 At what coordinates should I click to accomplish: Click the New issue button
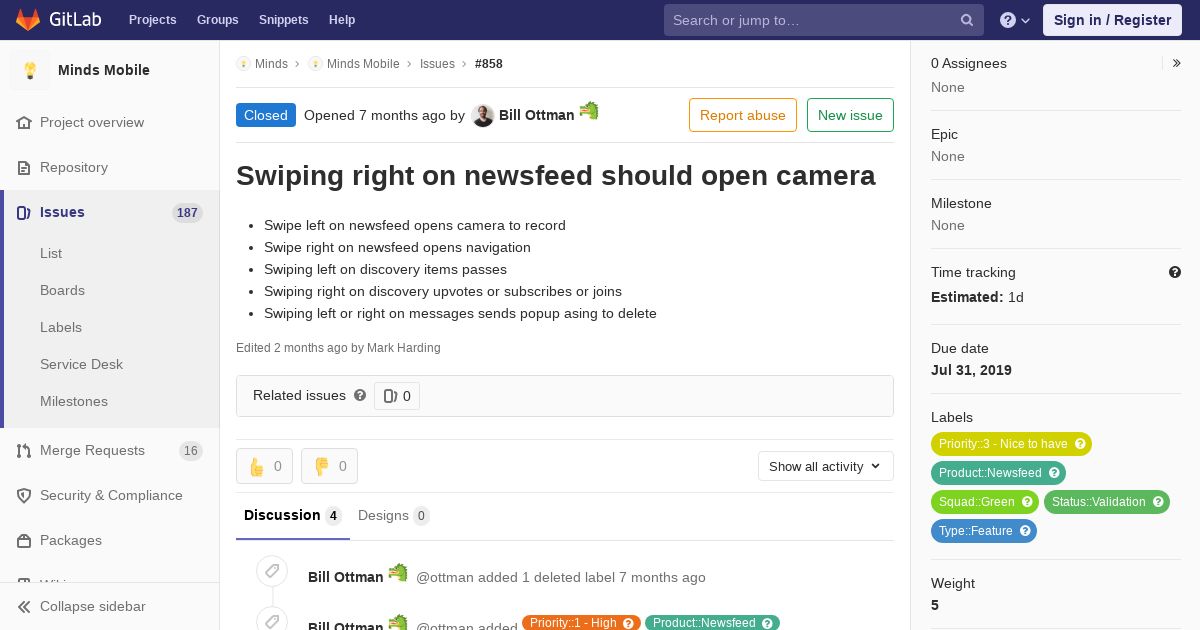coord(850,115)
